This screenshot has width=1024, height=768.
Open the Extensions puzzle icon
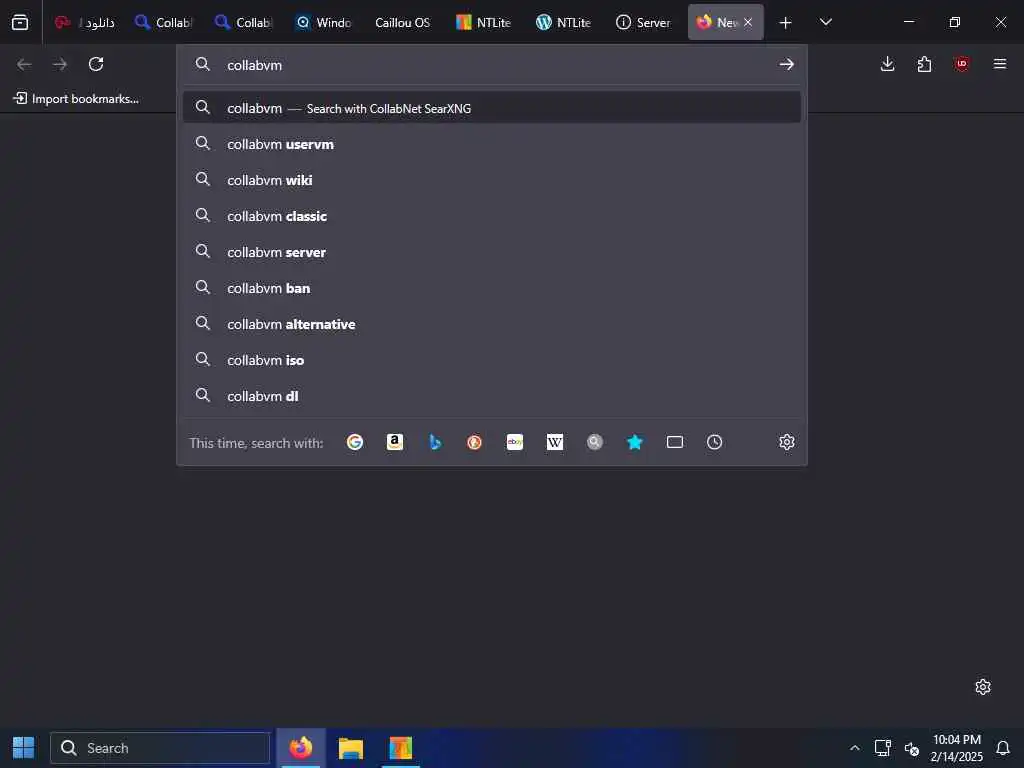tap(924, 64)
